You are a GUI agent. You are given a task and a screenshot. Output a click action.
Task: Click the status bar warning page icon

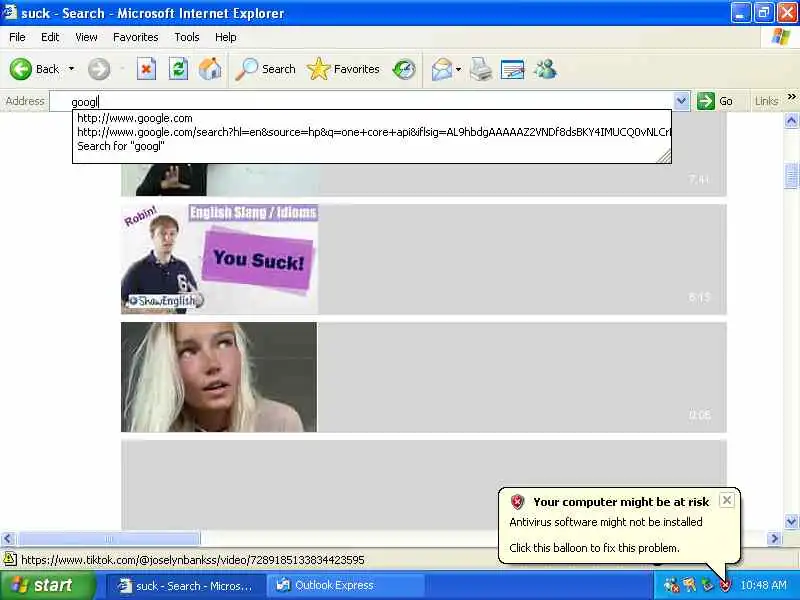pyautogui.click(x=10, y=560)
